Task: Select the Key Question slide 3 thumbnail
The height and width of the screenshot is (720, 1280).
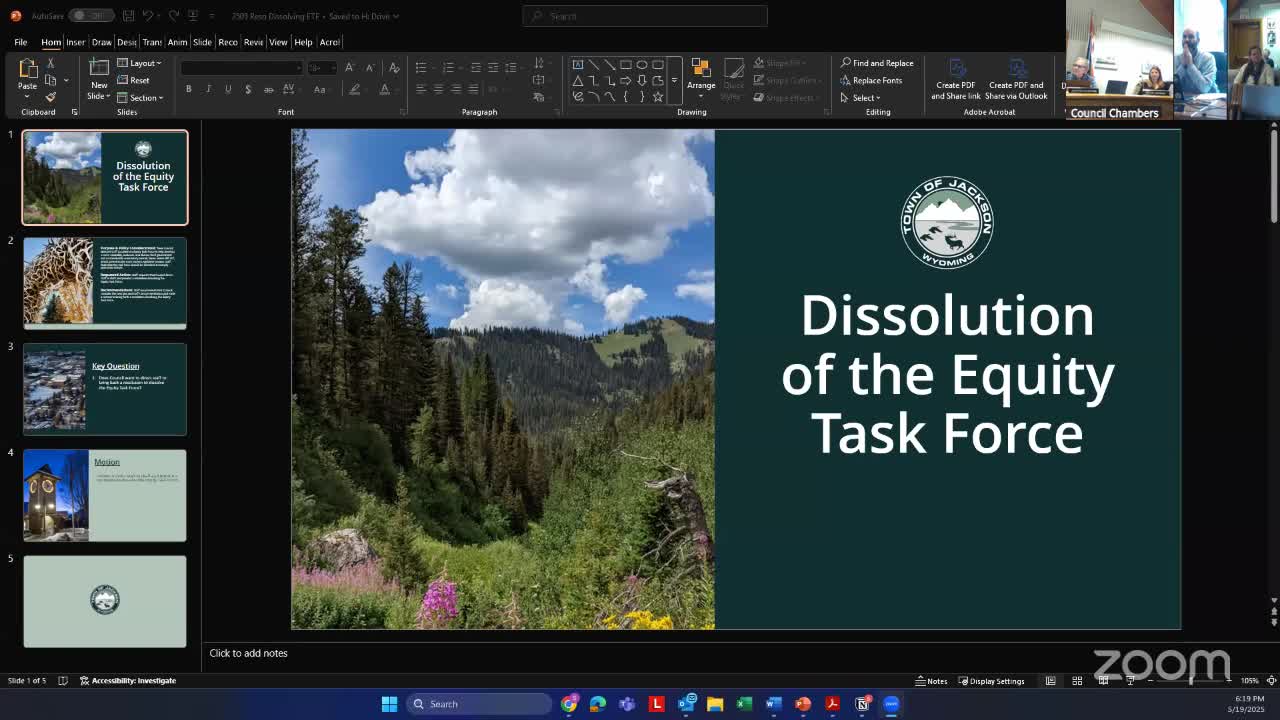Action: (x=105, y=389)
